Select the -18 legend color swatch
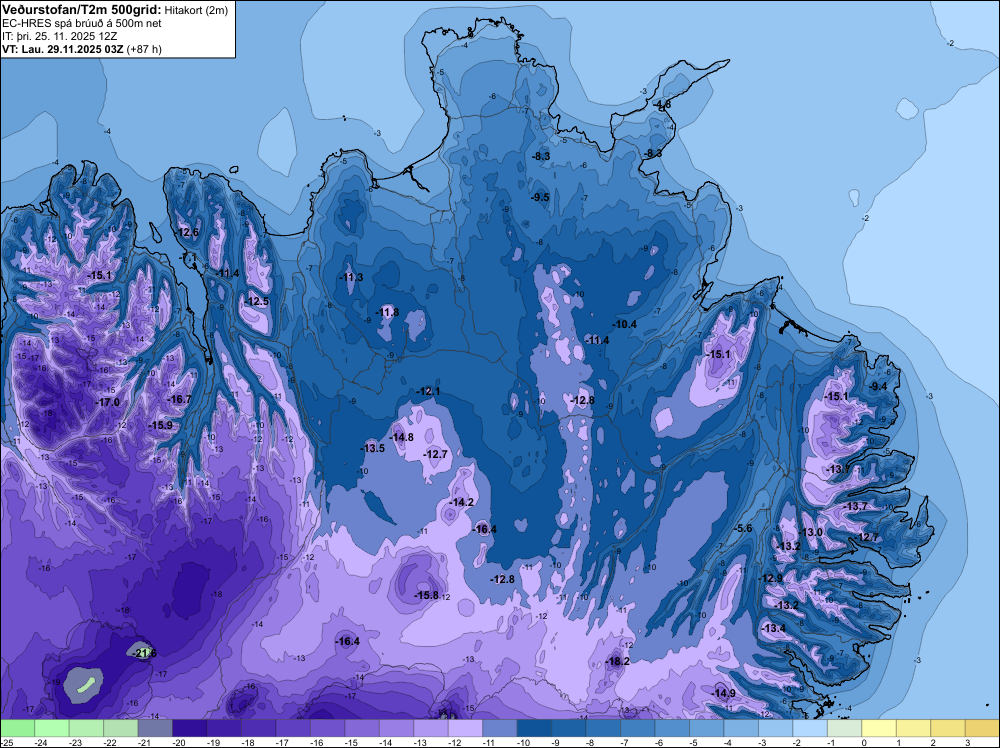Image resolution: width=1000 pixels, height=748 pixels. [x=258, y=728]
